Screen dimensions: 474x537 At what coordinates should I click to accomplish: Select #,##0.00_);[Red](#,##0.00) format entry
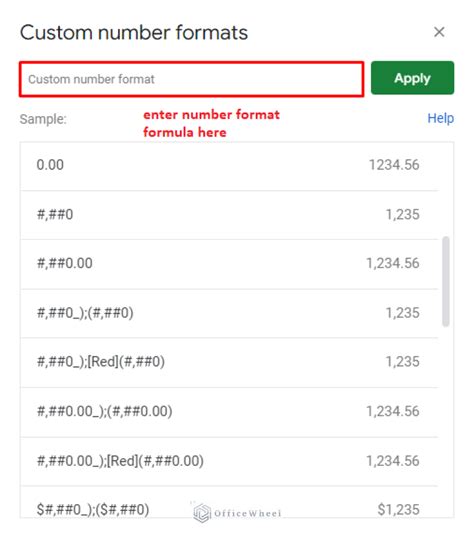[229, 461]
